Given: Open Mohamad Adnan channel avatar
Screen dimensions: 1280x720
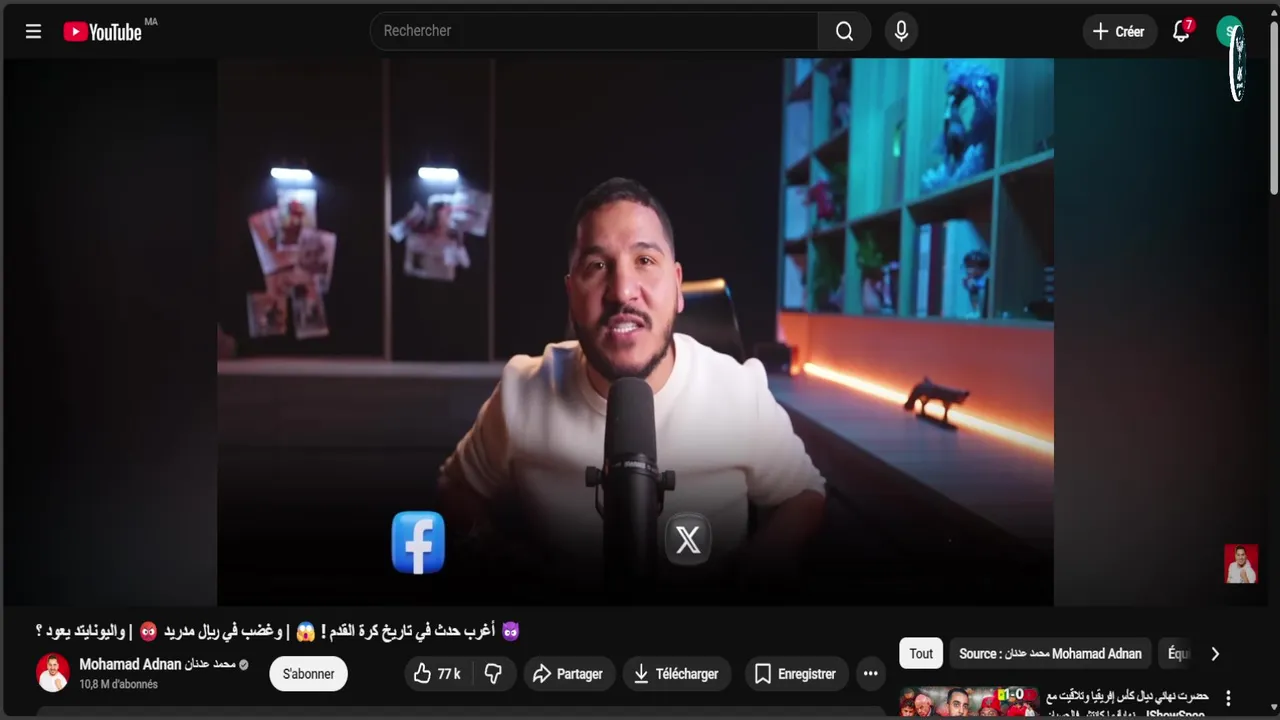Looking at the screenshot, I should click(53, 673).
